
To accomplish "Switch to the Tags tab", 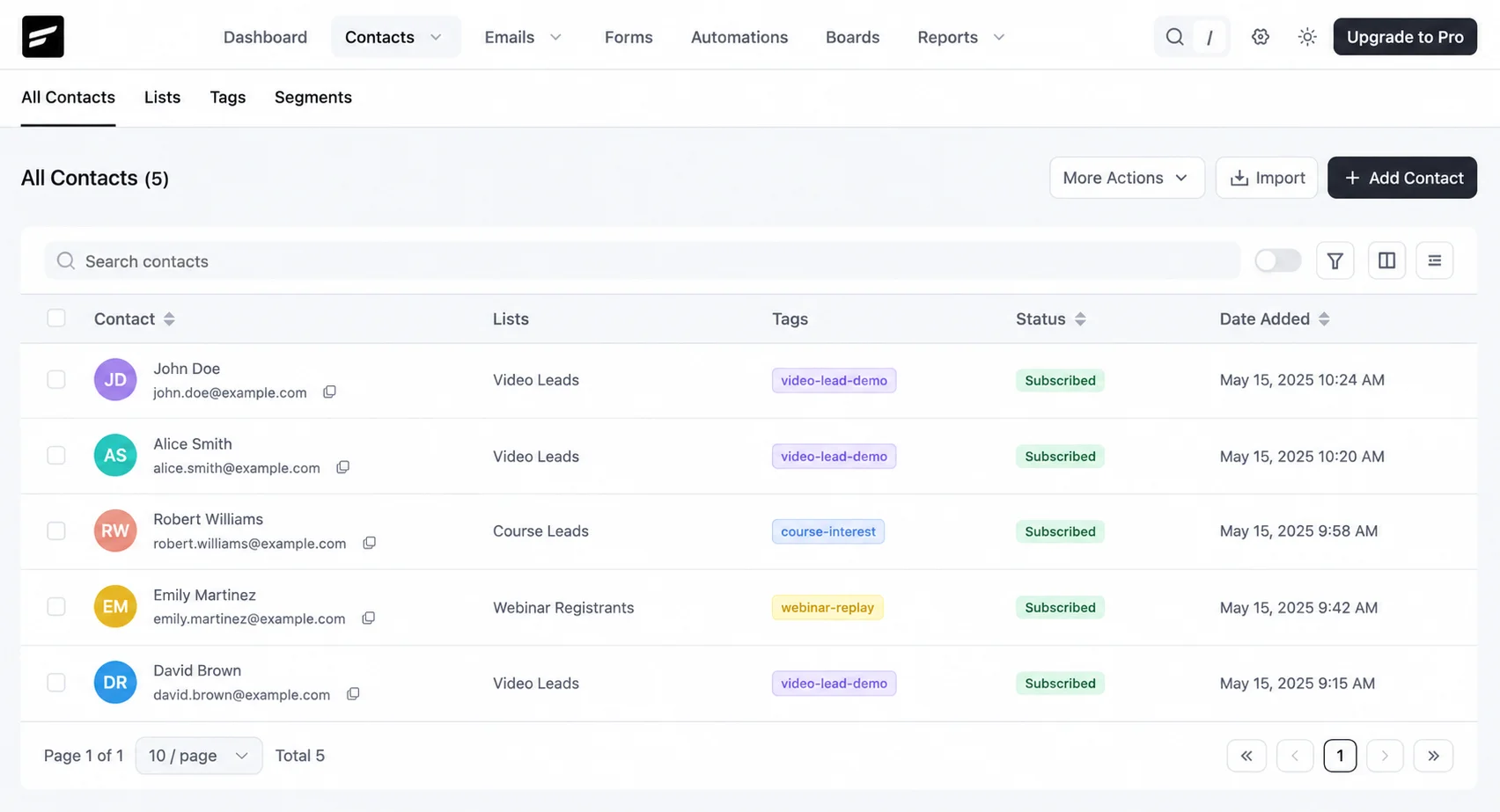I will (227, 98).
